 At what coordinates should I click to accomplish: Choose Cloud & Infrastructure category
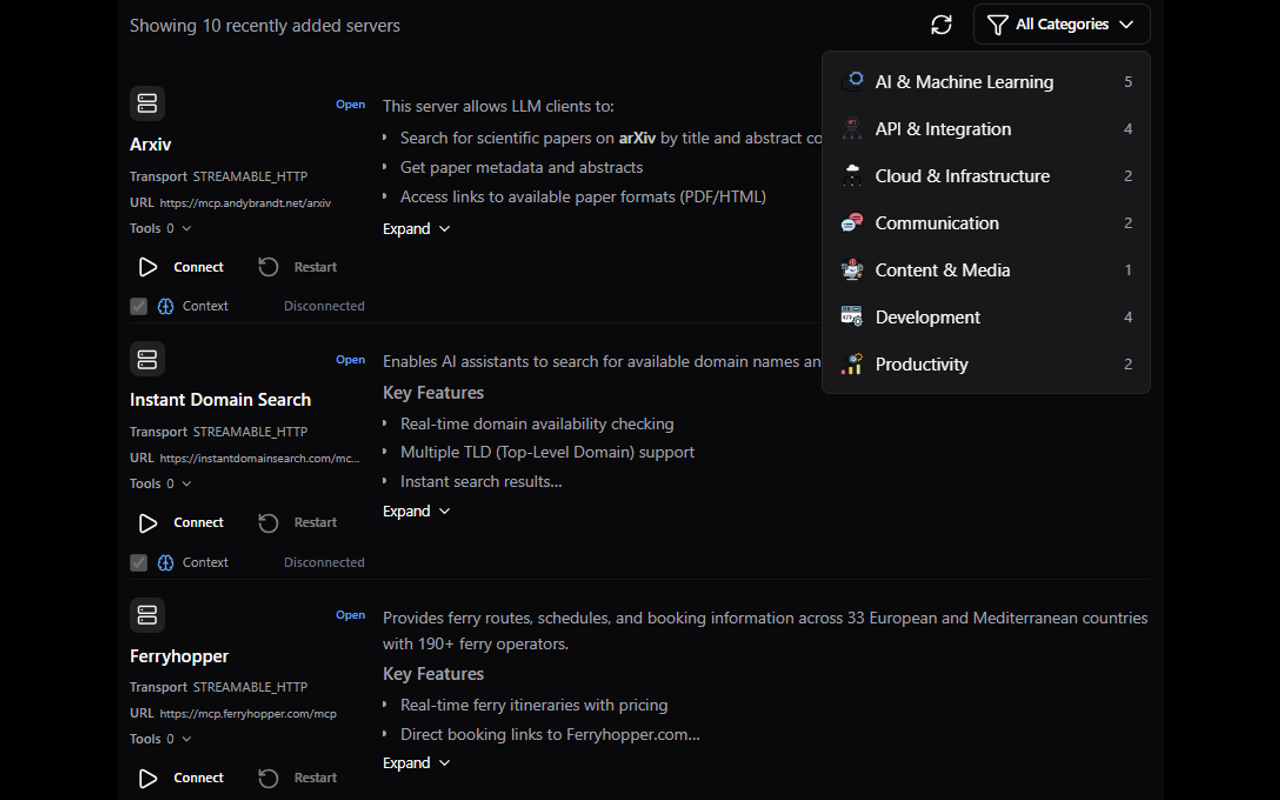click(x=986, y=176)
